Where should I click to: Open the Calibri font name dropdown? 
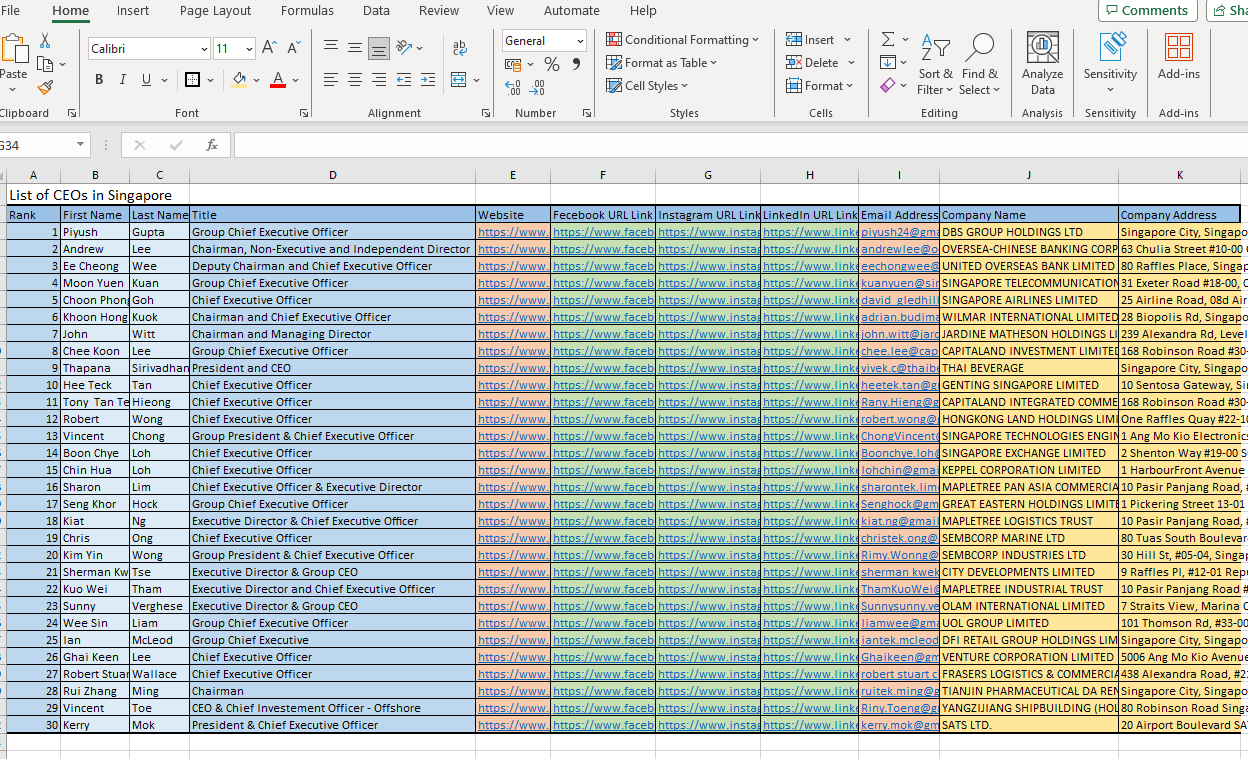pos(204,49)
